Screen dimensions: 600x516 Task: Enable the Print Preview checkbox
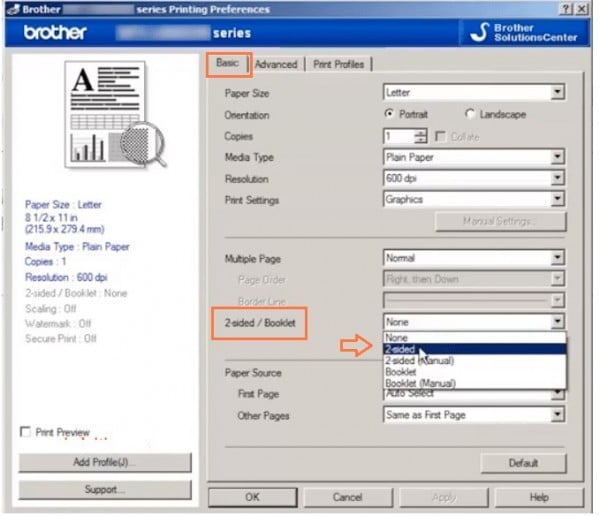pos(25,432)
